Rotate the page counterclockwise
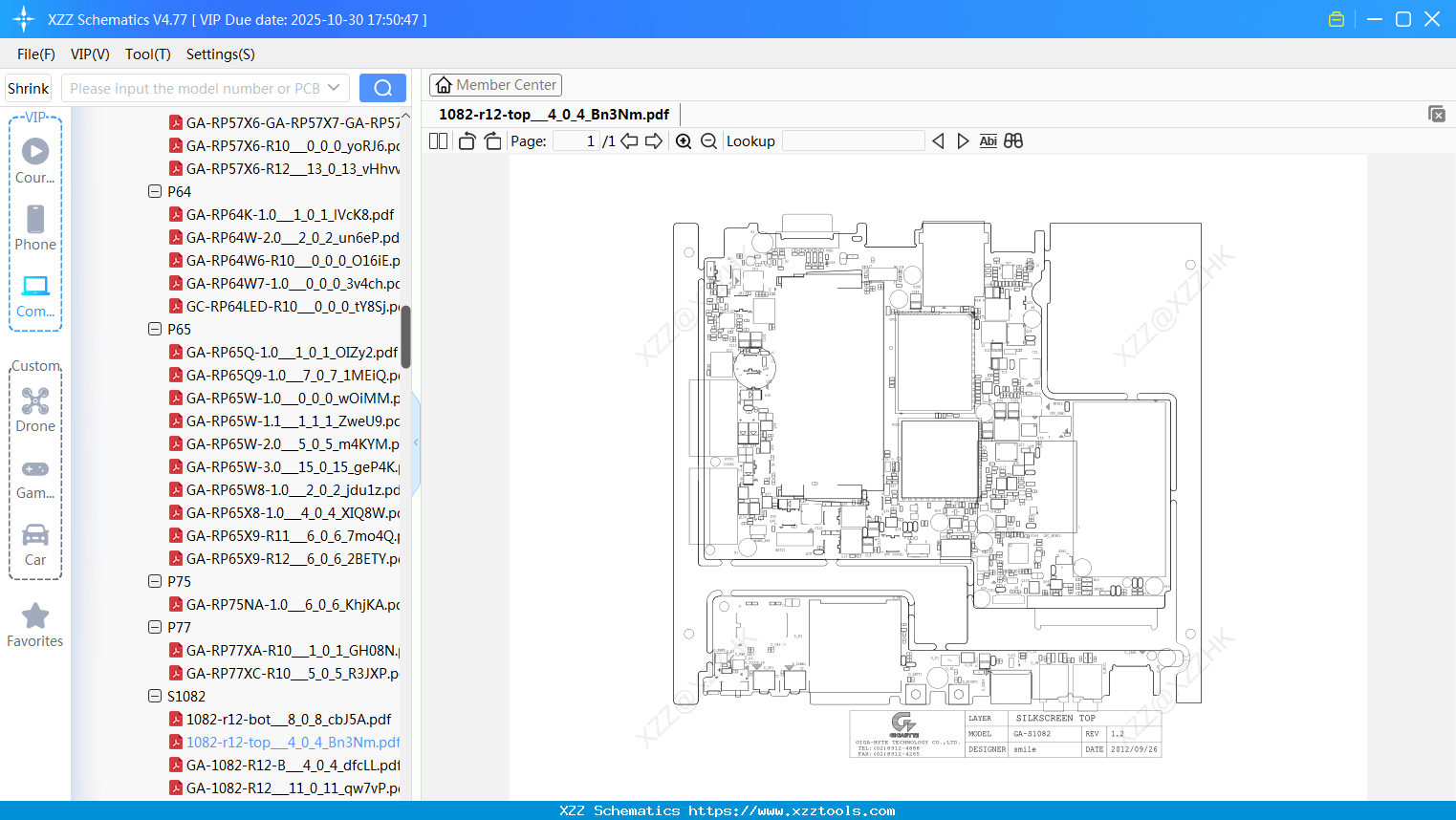 pyautogui.click(x=467, y=141)
